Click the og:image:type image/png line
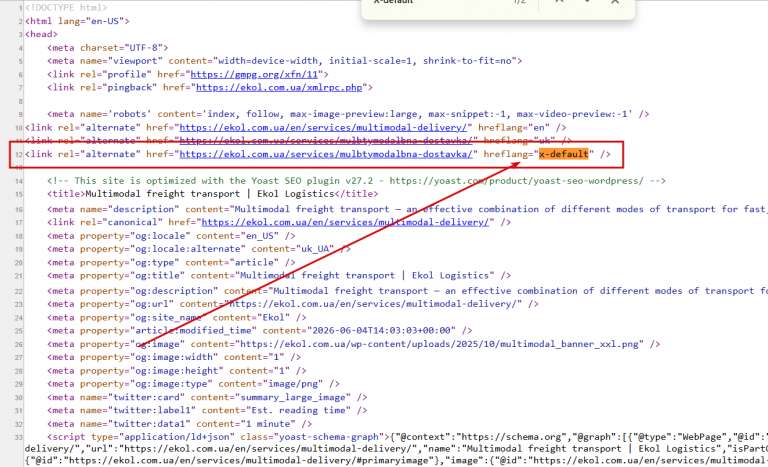This screenshot has height=467, width=768. [x=193, y=384]
